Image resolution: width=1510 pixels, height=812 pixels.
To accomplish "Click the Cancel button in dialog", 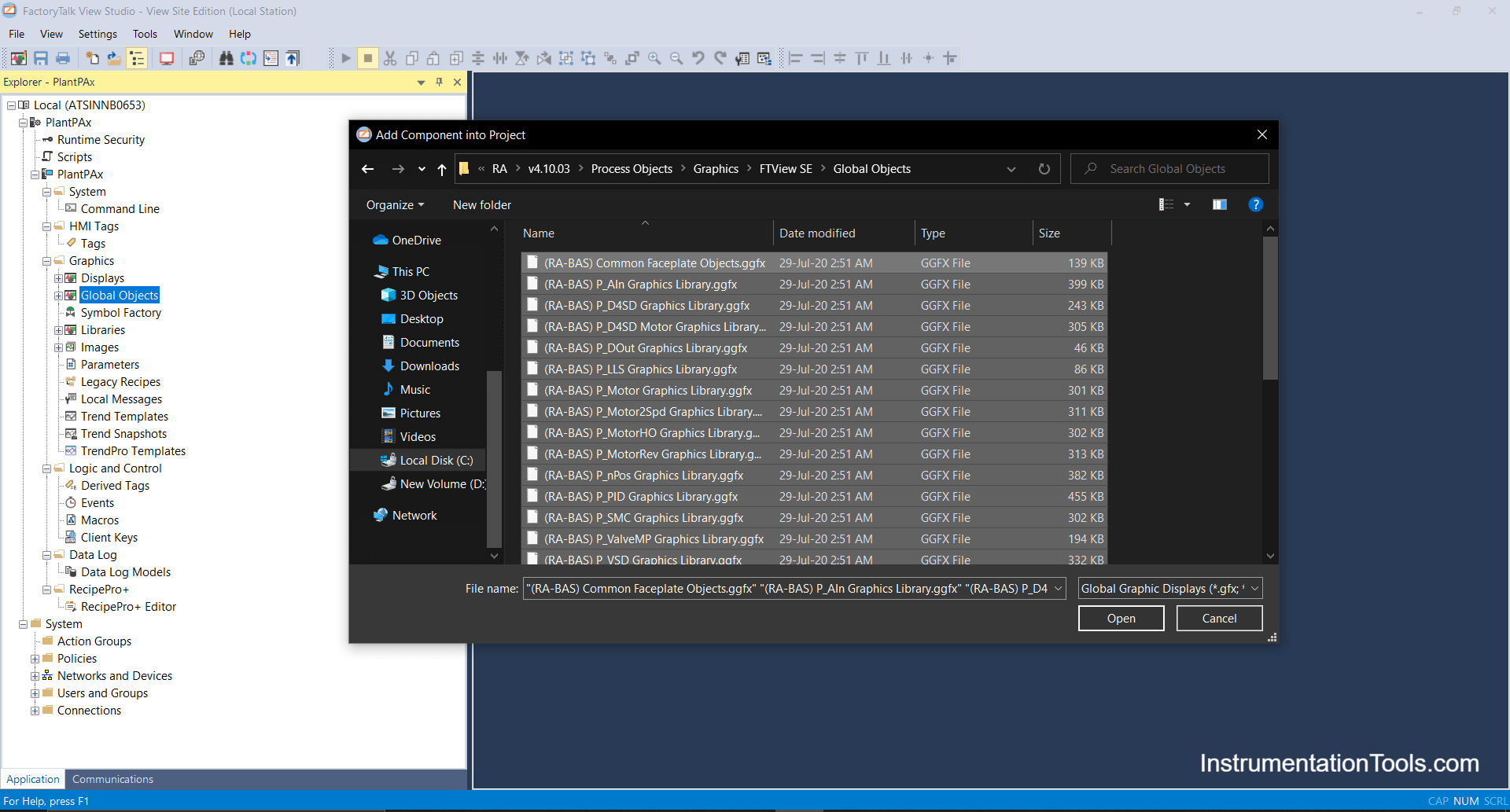I will pyautogui.click(x=1220, y=619).
